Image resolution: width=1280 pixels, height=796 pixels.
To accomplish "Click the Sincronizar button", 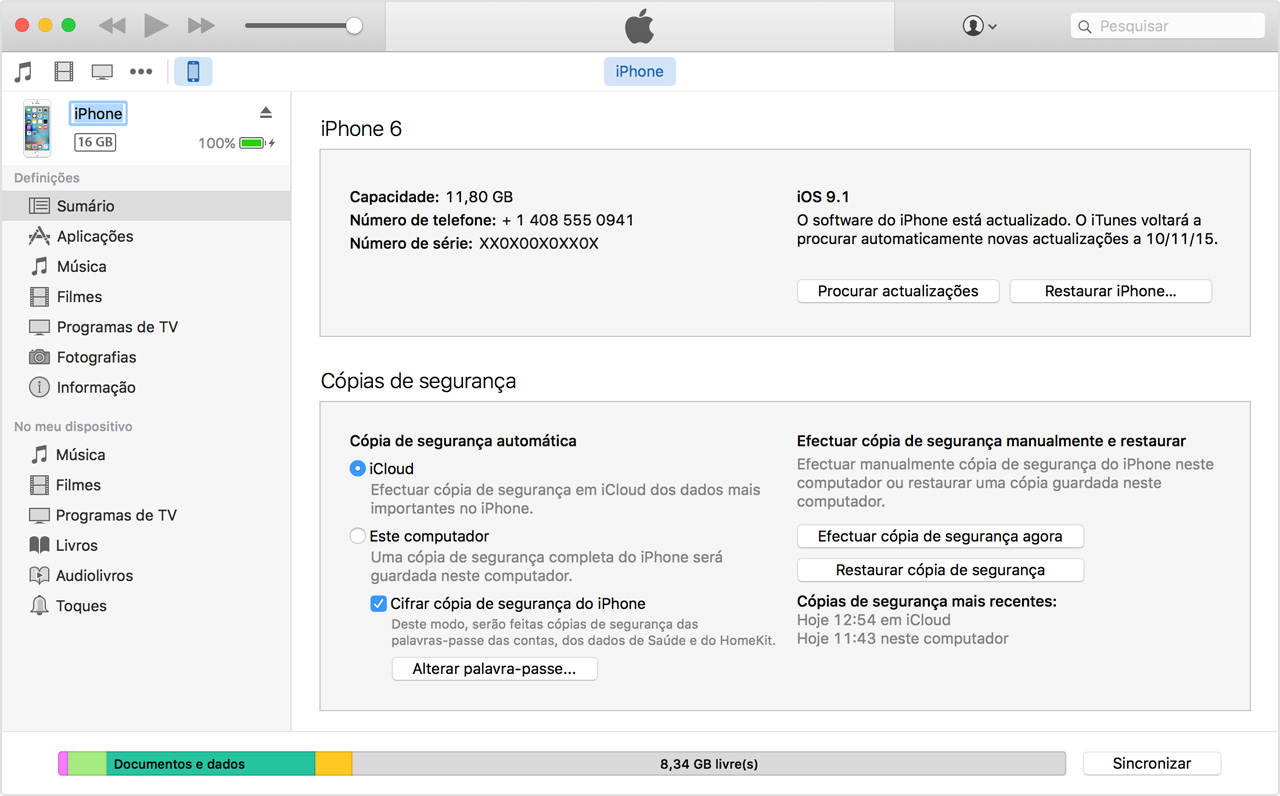I will 1151,763.
